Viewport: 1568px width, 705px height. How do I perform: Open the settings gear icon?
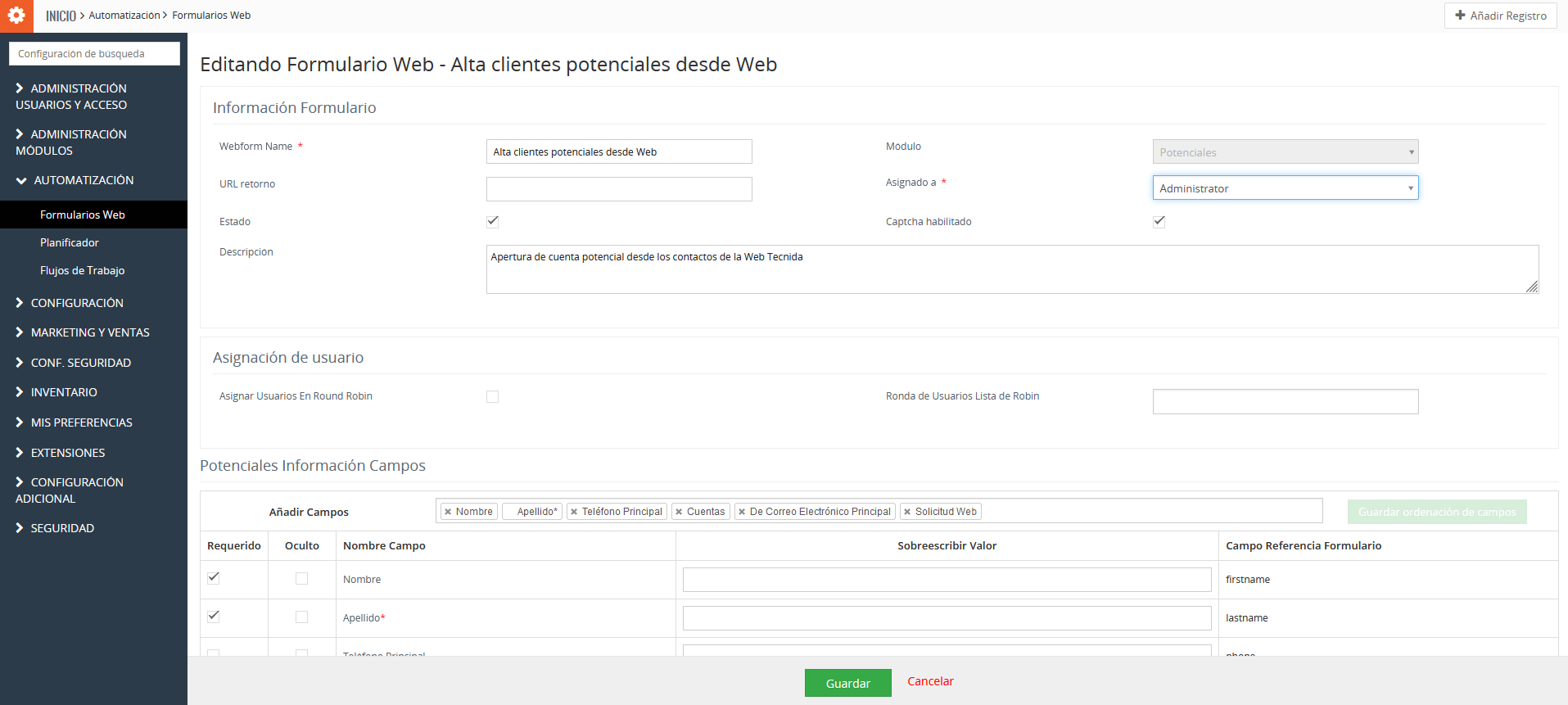pos(16,16)
